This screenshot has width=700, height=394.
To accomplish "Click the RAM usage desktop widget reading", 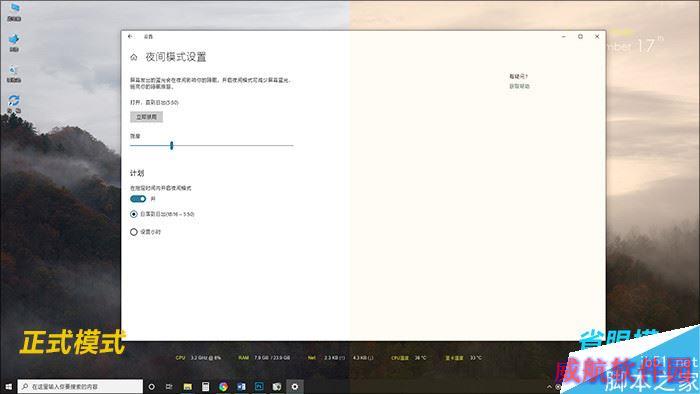I will pyautogui.click(x=264, y=358).
